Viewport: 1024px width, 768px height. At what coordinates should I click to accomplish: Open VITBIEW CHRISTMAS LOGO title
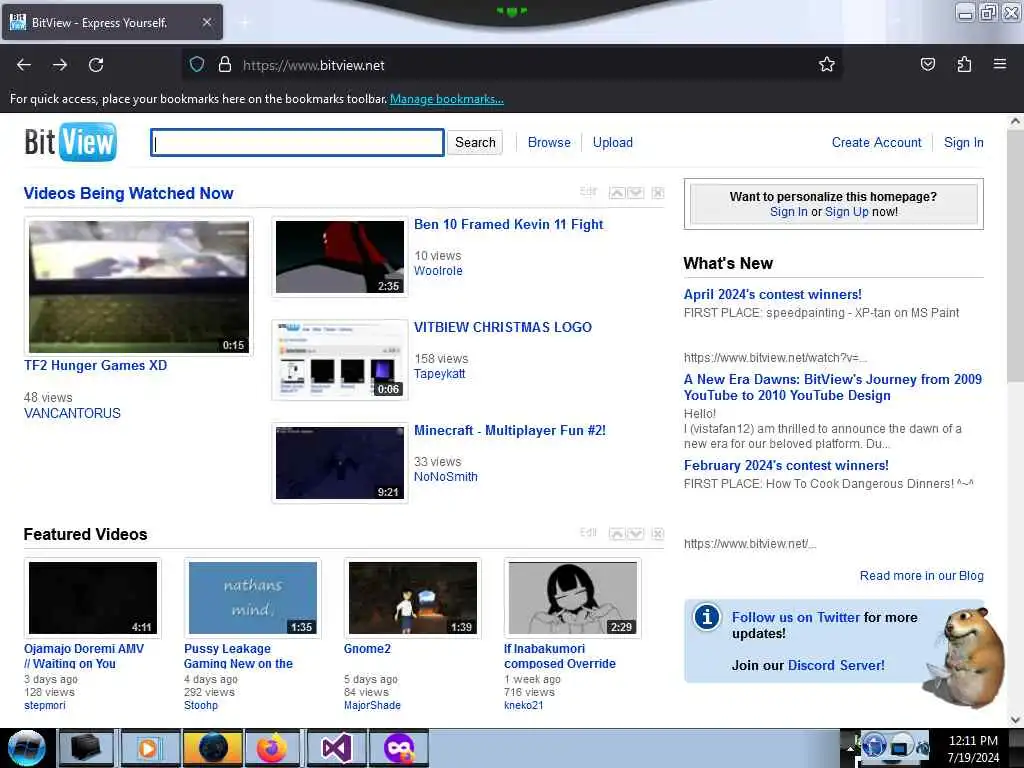(503, 327)
